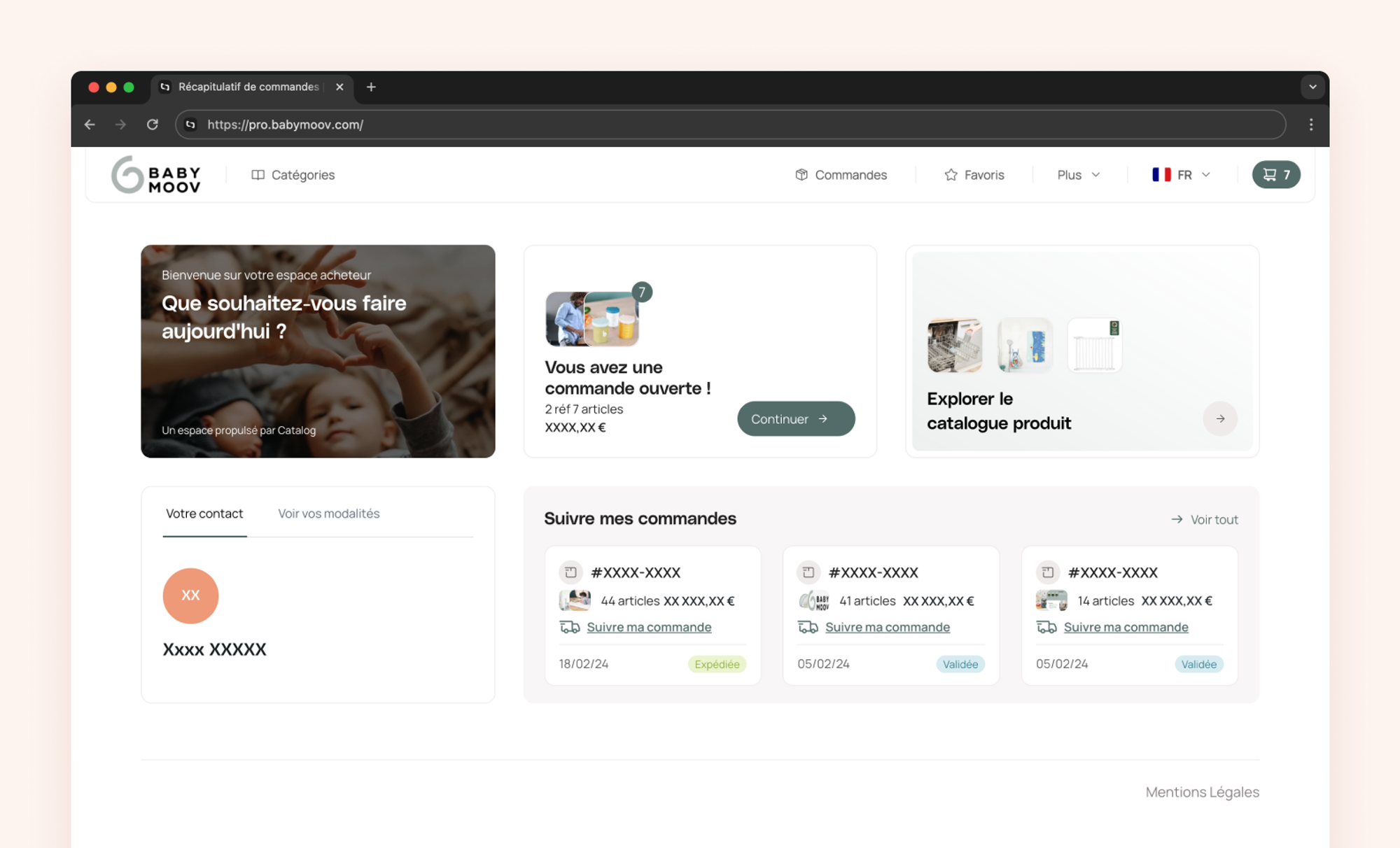This screenshot has width=1400, height=848.
Task: Expand the browser tab list chevron
Action: (x=1312, y=87)
